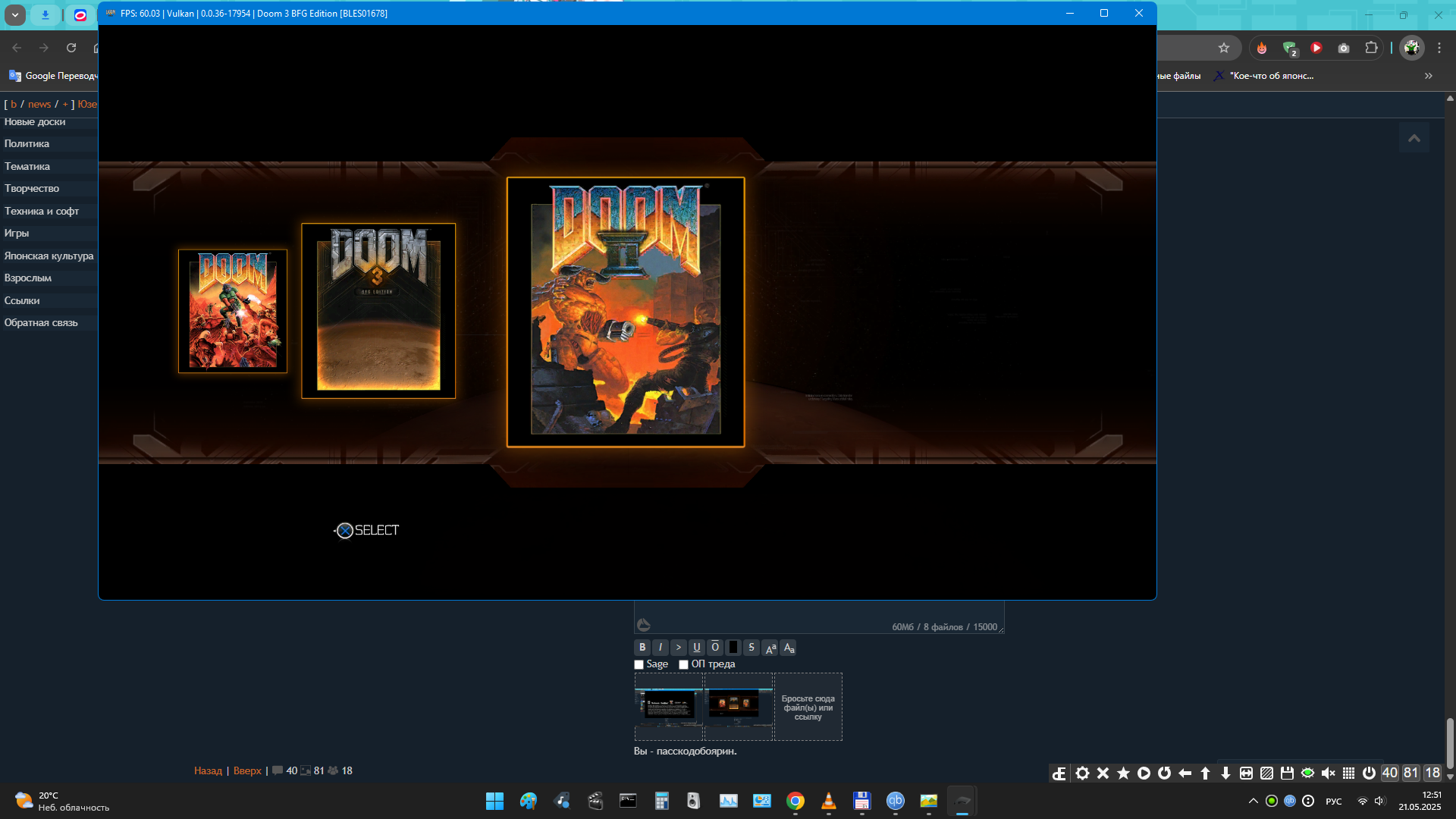Apply strikethrough formatting with S button
This screenshot has width=1456, height=819.
pos(751,648)
